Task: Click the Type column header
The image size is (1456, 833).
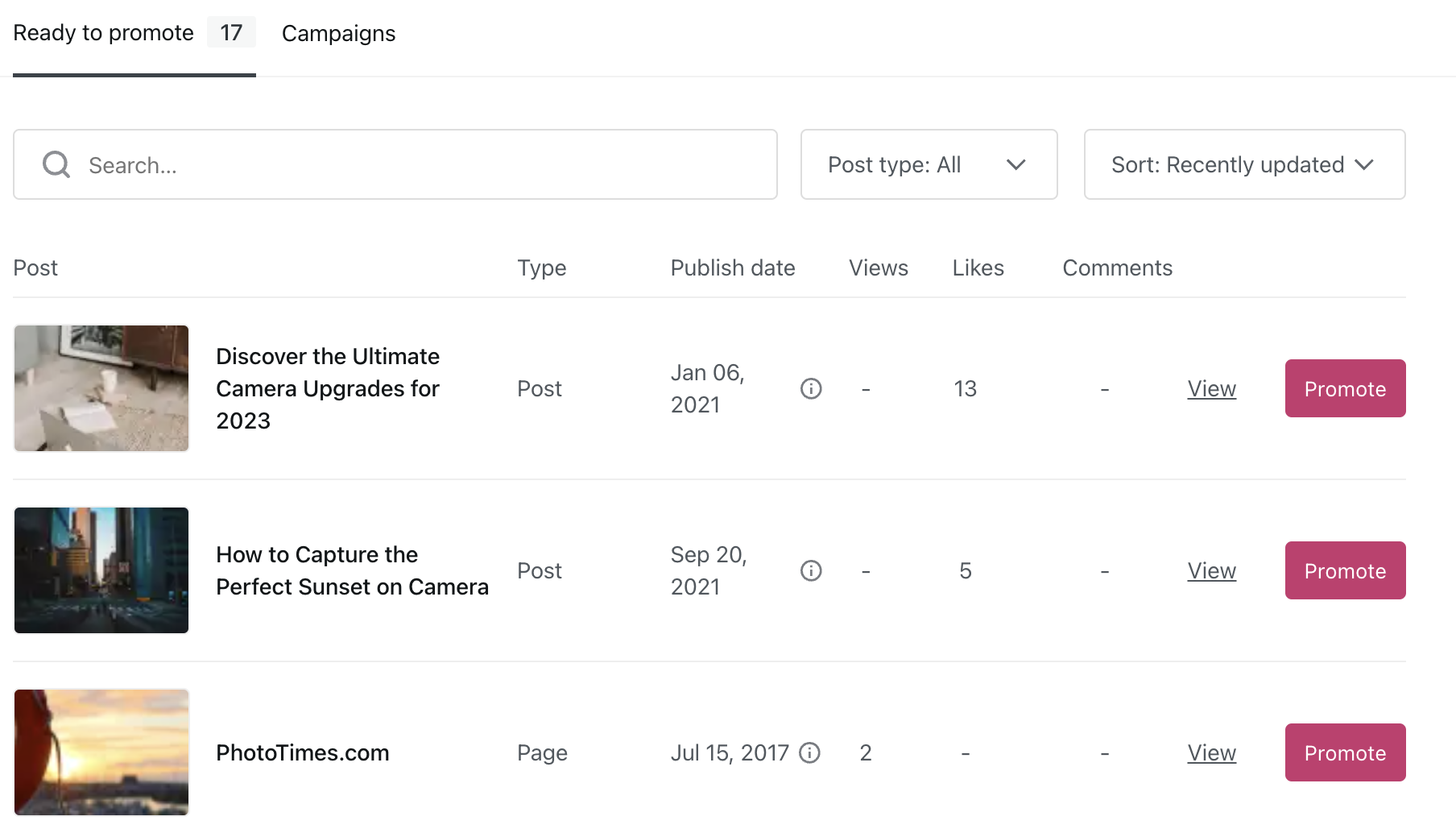Action: coord(541,267)
